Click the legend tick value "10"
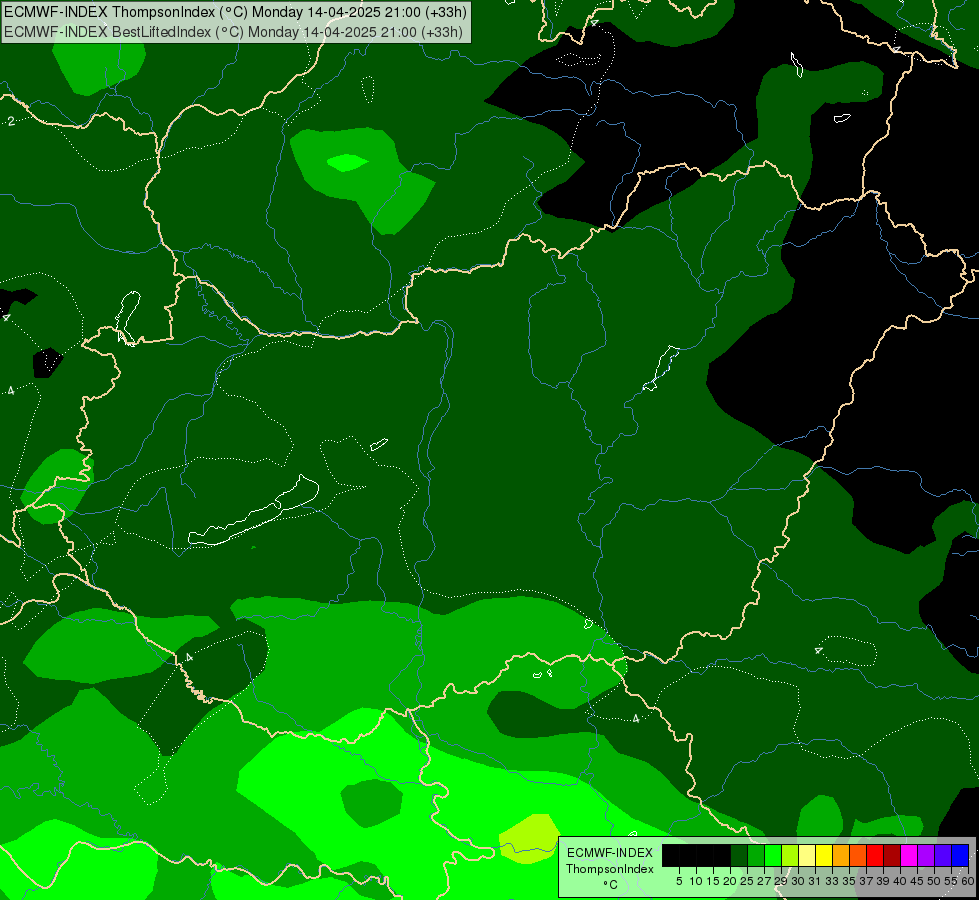The image size is (979, 900). [x=696, y=881]
